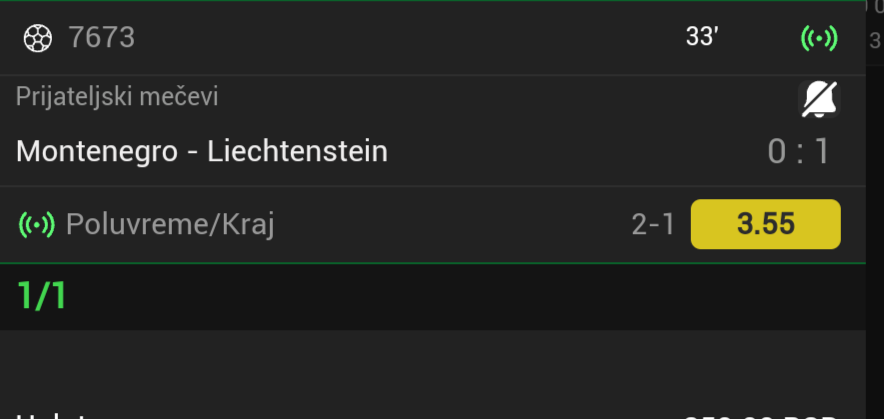Click the 2-1 selection pick

click(653, 225)
